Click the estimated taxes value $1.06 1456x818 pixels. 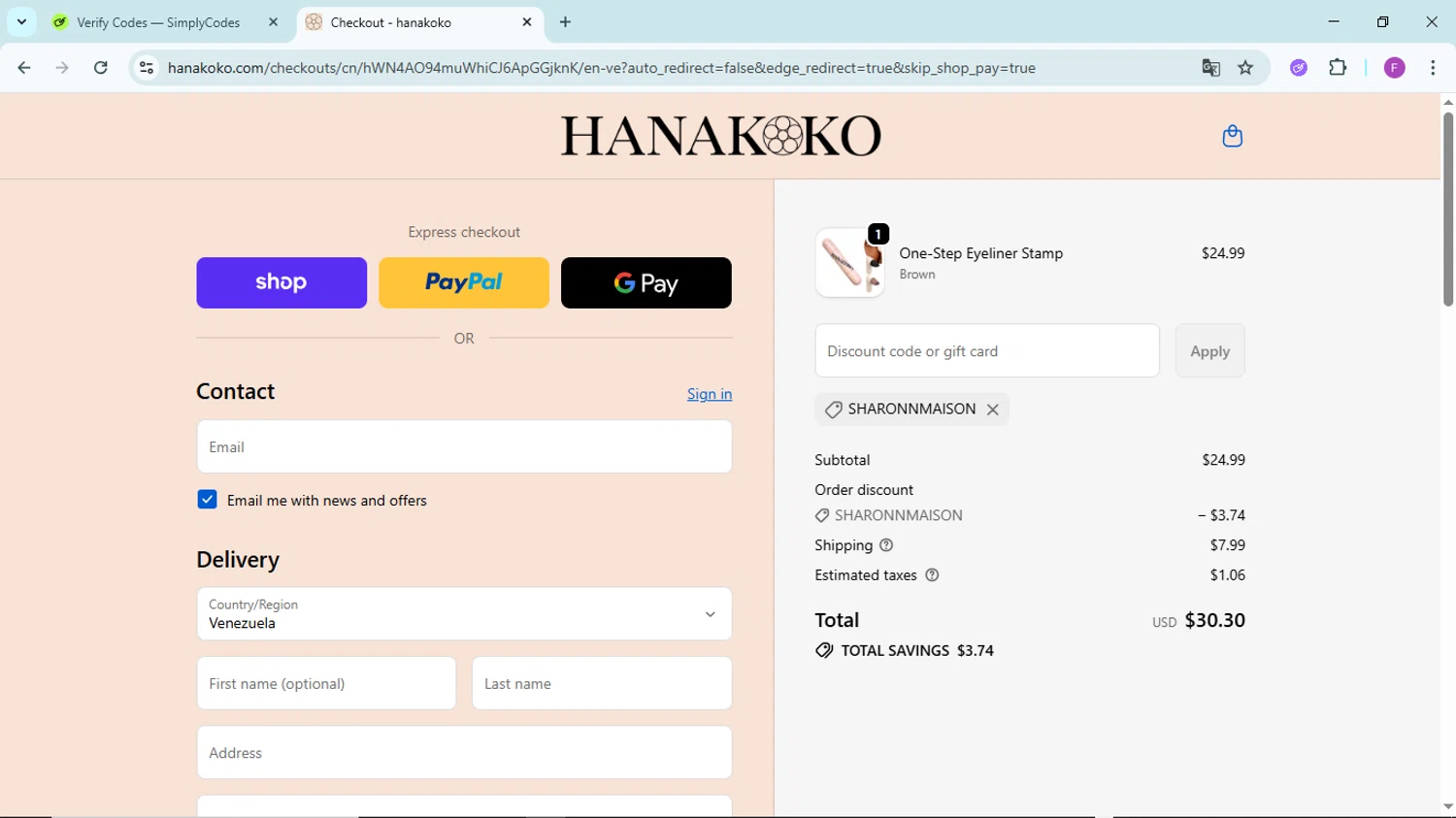coord(1228,575)
